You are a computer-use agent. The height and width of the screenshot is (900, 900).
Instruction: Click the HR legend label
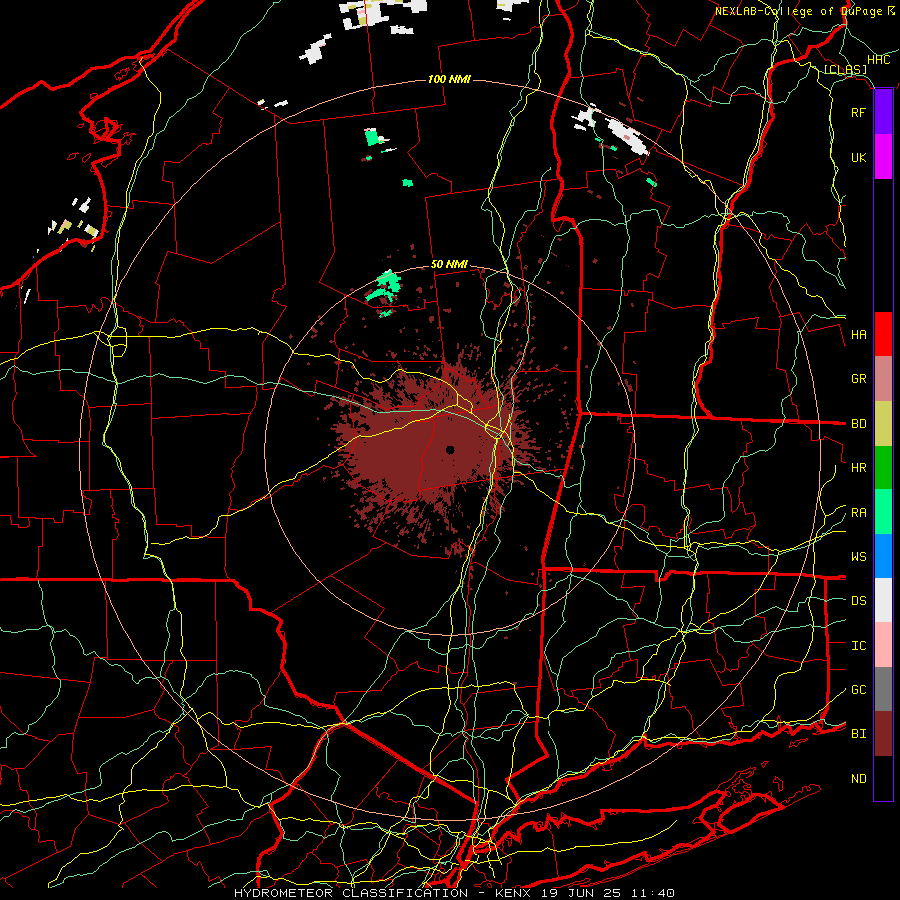(x=859, y=468)
